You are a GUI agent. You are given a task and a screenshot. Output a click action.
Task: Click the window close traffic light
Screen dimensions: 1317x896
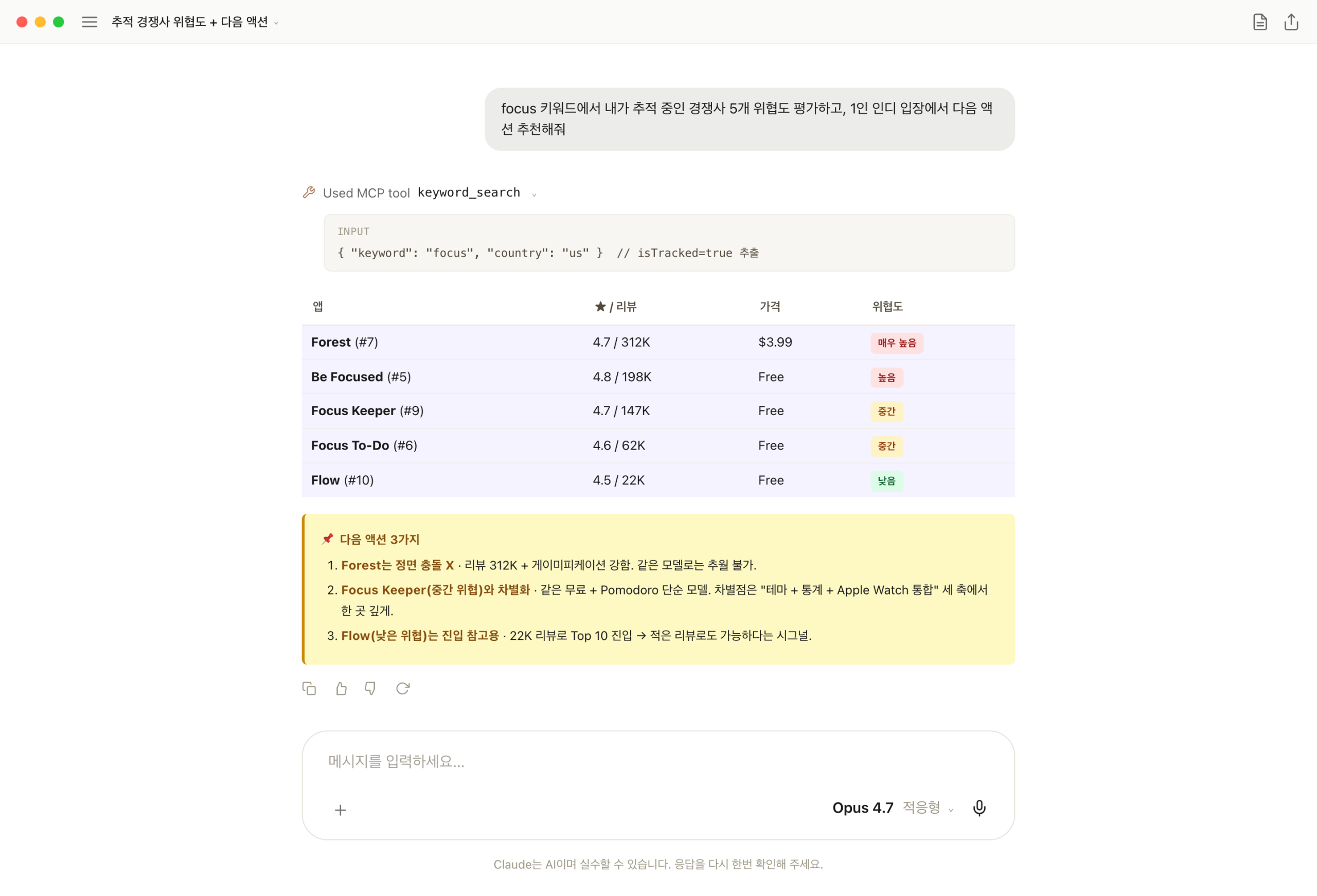click(22, 22)
